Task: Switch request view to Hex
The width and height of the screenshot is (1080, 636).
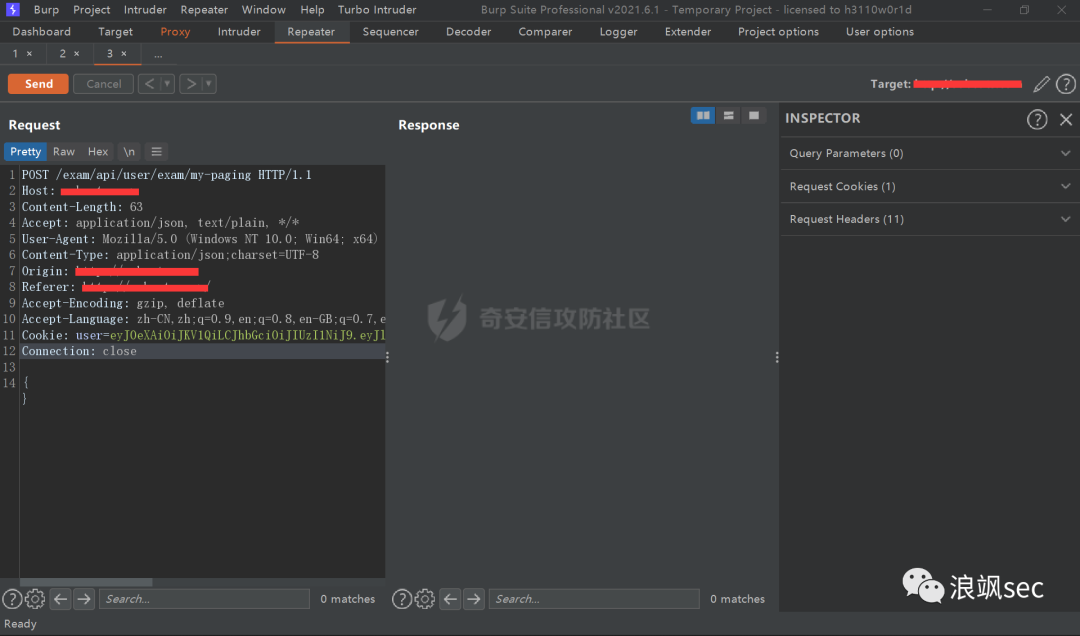Action: point(98,152)
